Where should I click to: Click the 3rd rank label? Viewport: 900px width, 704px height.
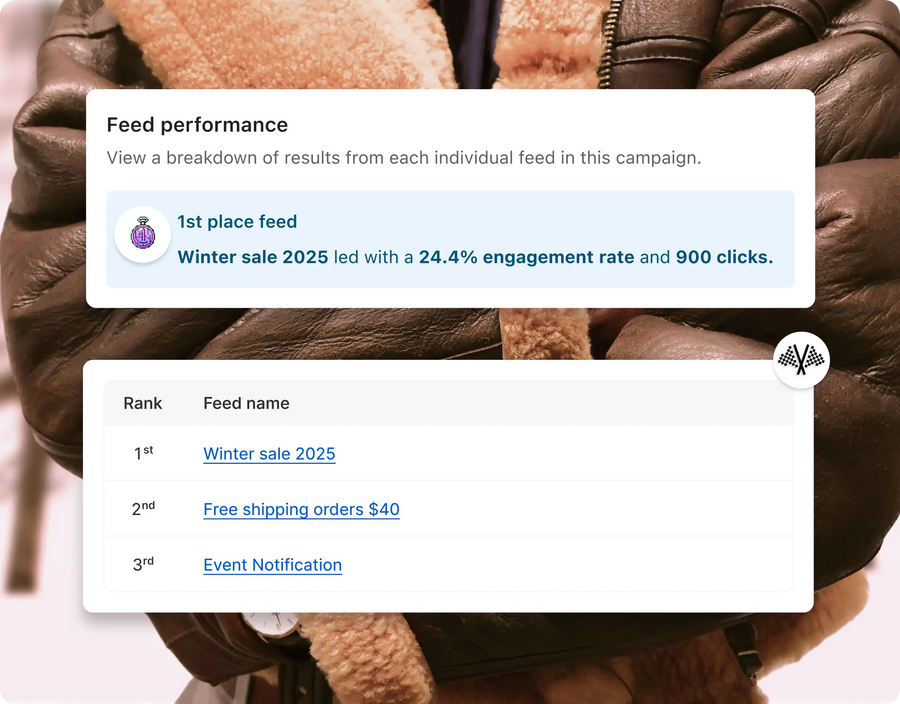pyautogui.click(x=143, y=564)
